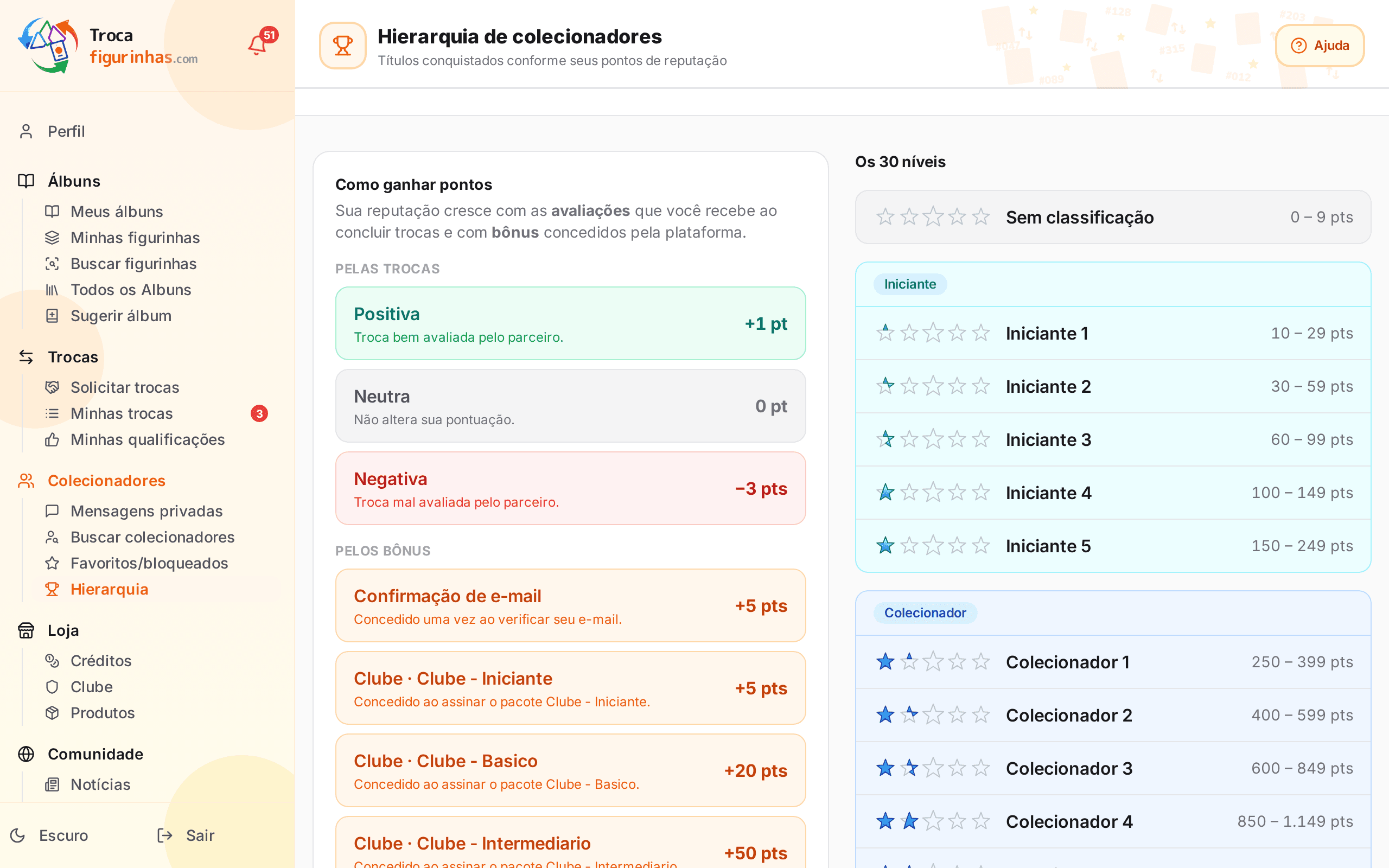
Task: Click the Produtos package icon
Action: 52,713
